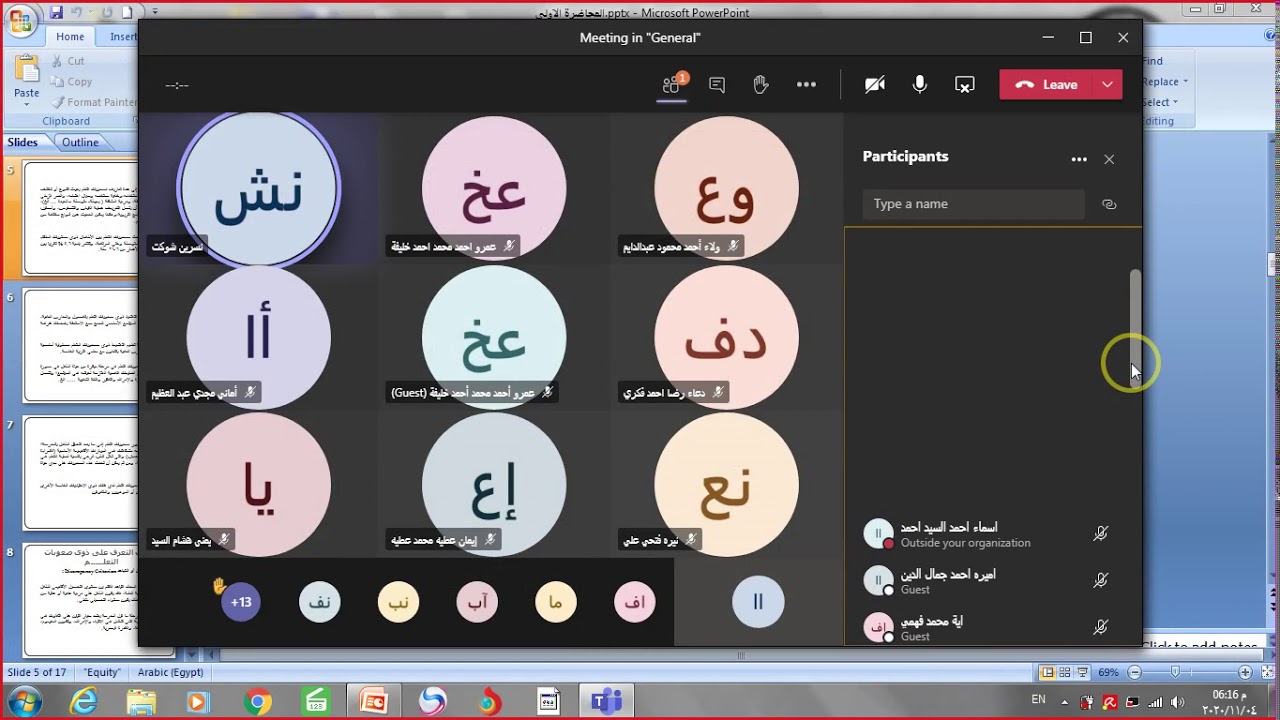Open Microsoft Teams from taskbar
The image size is (1280, 720).
606,702
